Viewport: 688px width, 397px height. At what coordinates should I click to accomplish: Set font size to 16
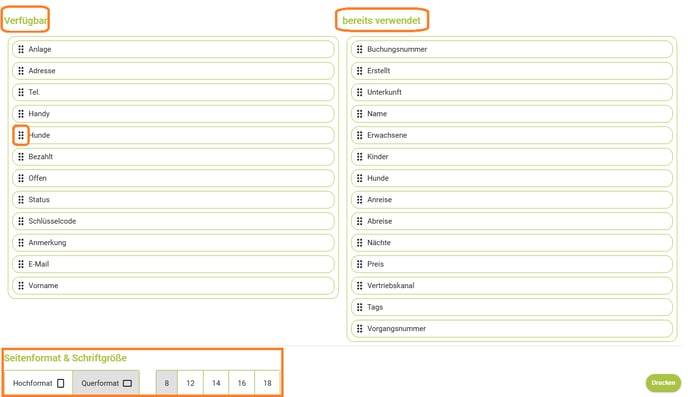coord(242,383)
